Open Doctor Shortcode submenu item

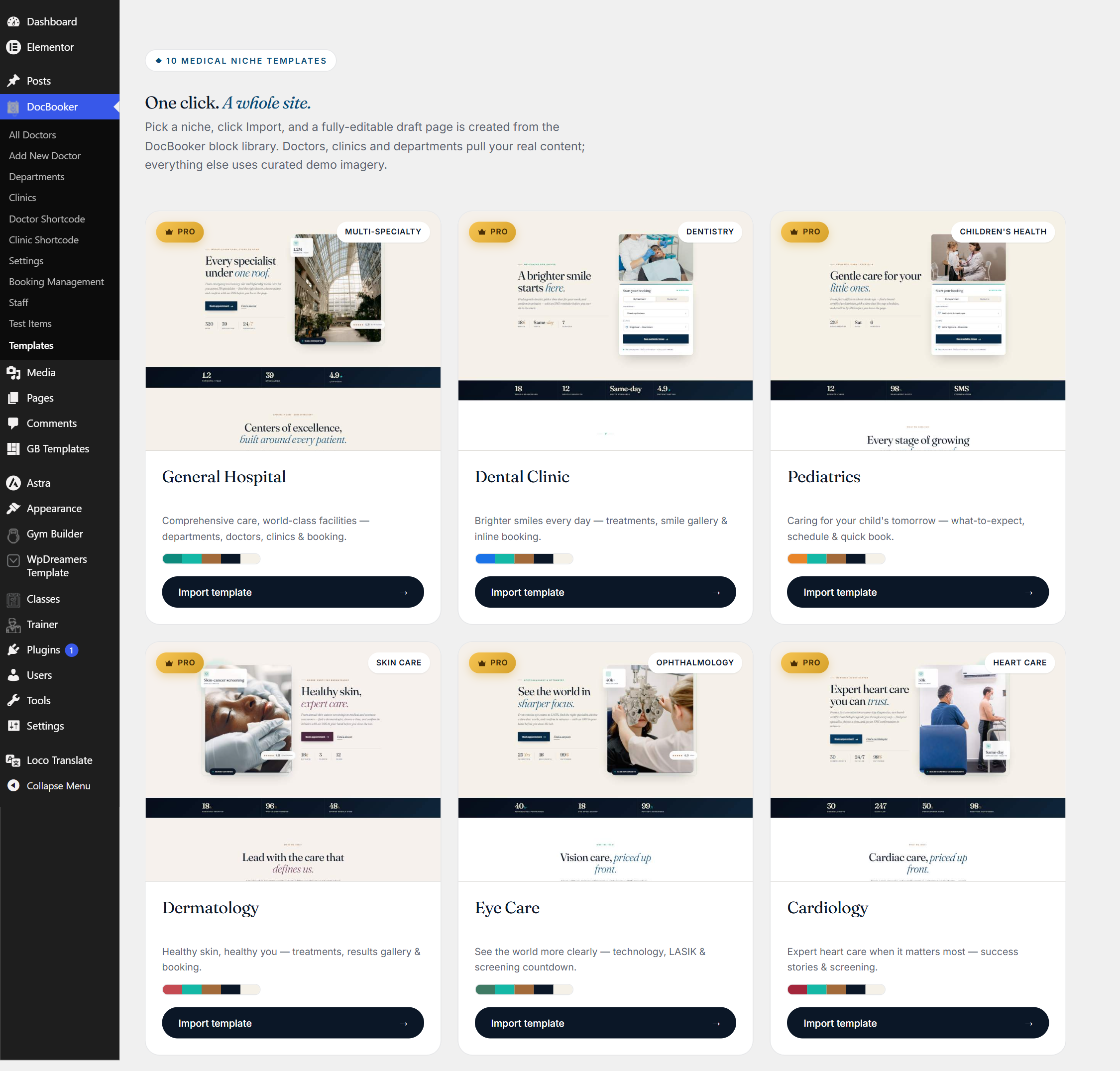(47, 219)
